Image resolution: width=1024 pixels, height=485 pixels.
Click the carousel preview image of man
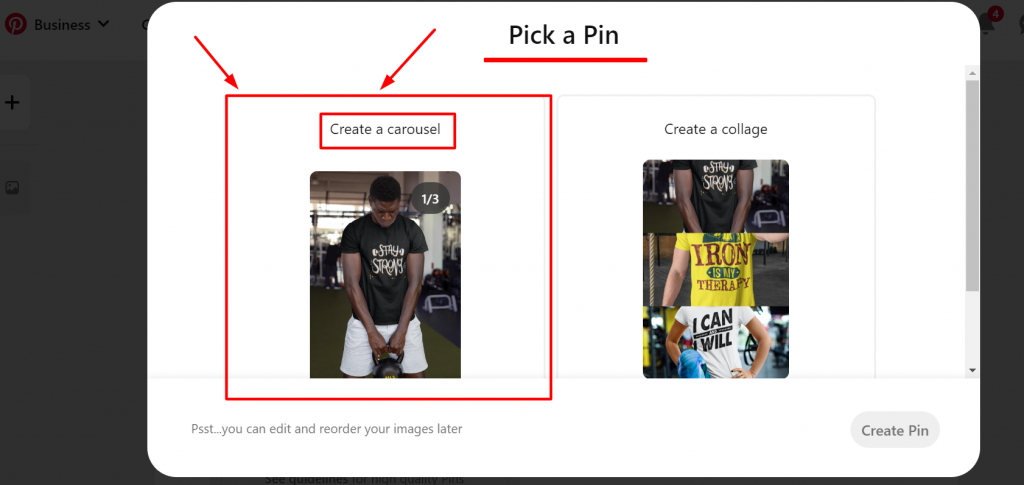pyautogui.click(x=385, y=274)
